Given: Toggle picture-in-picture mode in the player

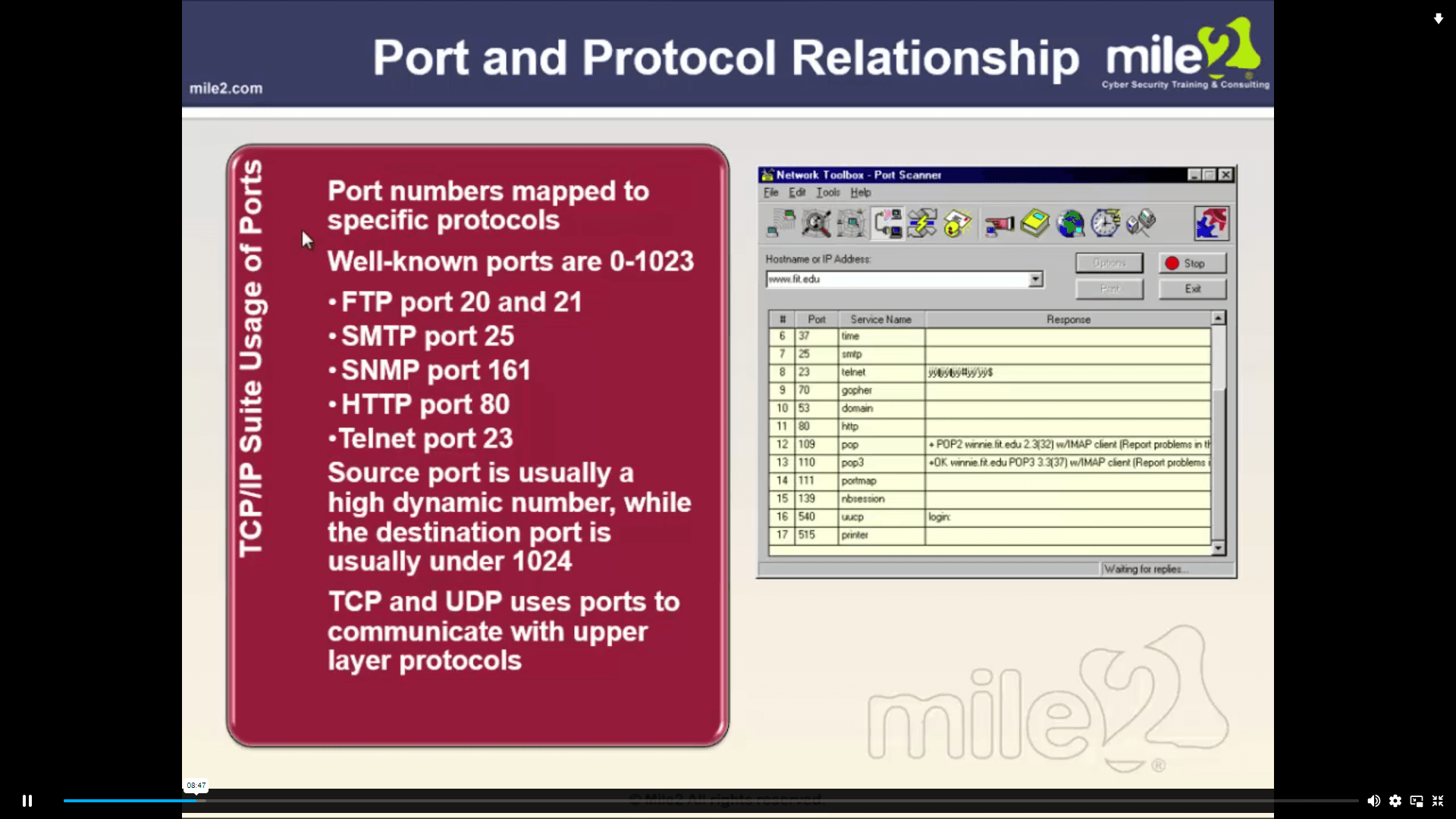Looking at the screenshot, I should coord(1417,801).
